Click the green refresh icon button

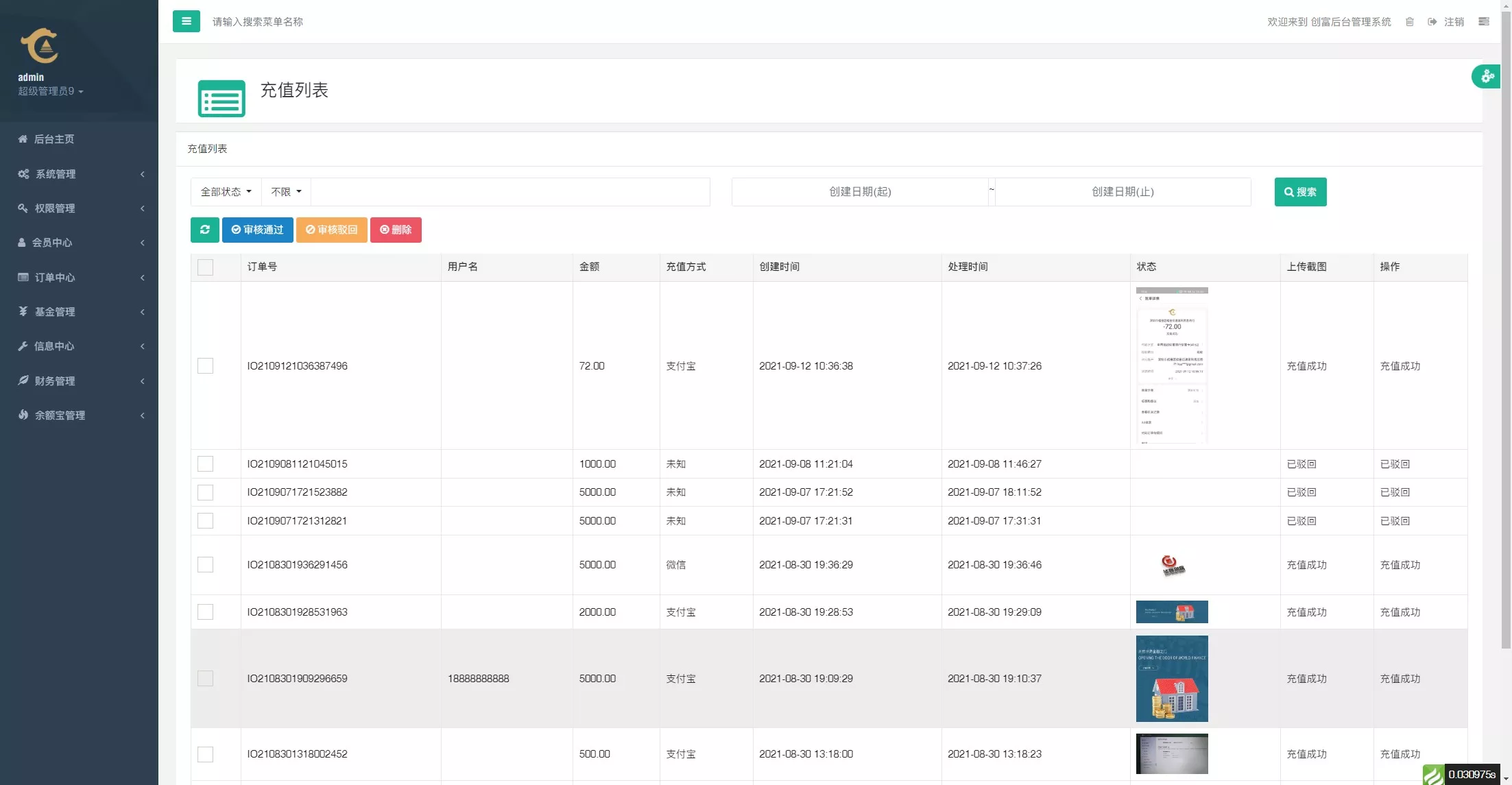[x=204, y=230]
